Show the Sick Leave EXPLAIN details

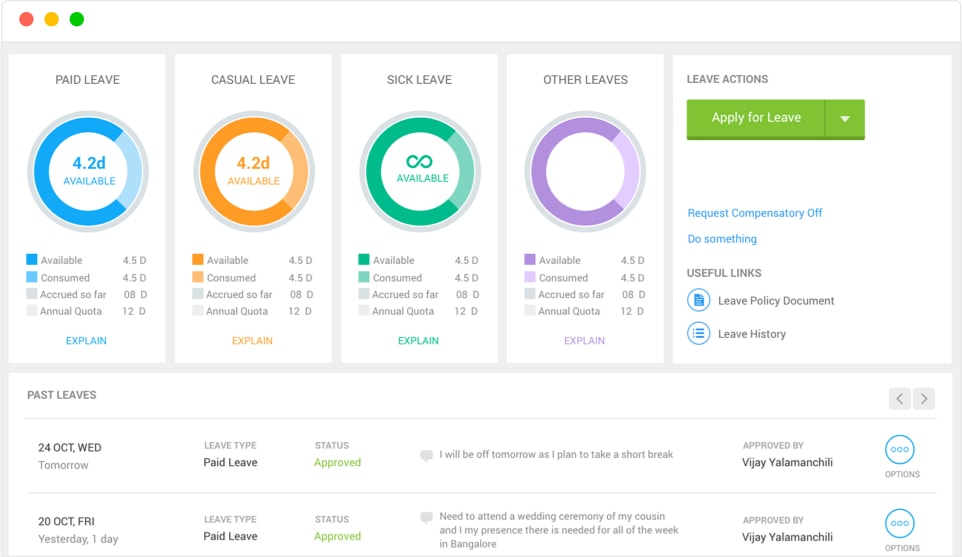(419, 341)
